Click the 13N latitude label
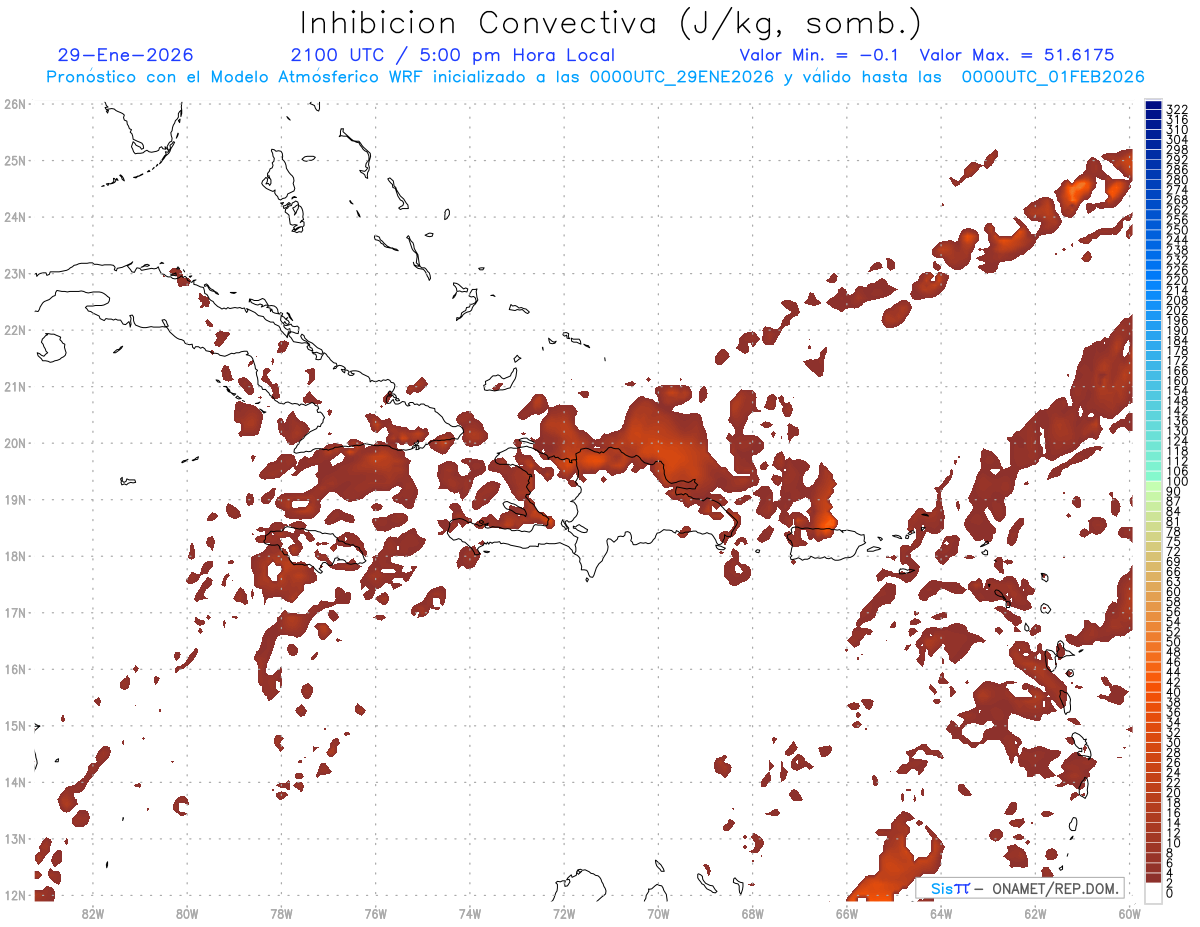This screenshot has height=927, width=1200. (x=14, y=838)
